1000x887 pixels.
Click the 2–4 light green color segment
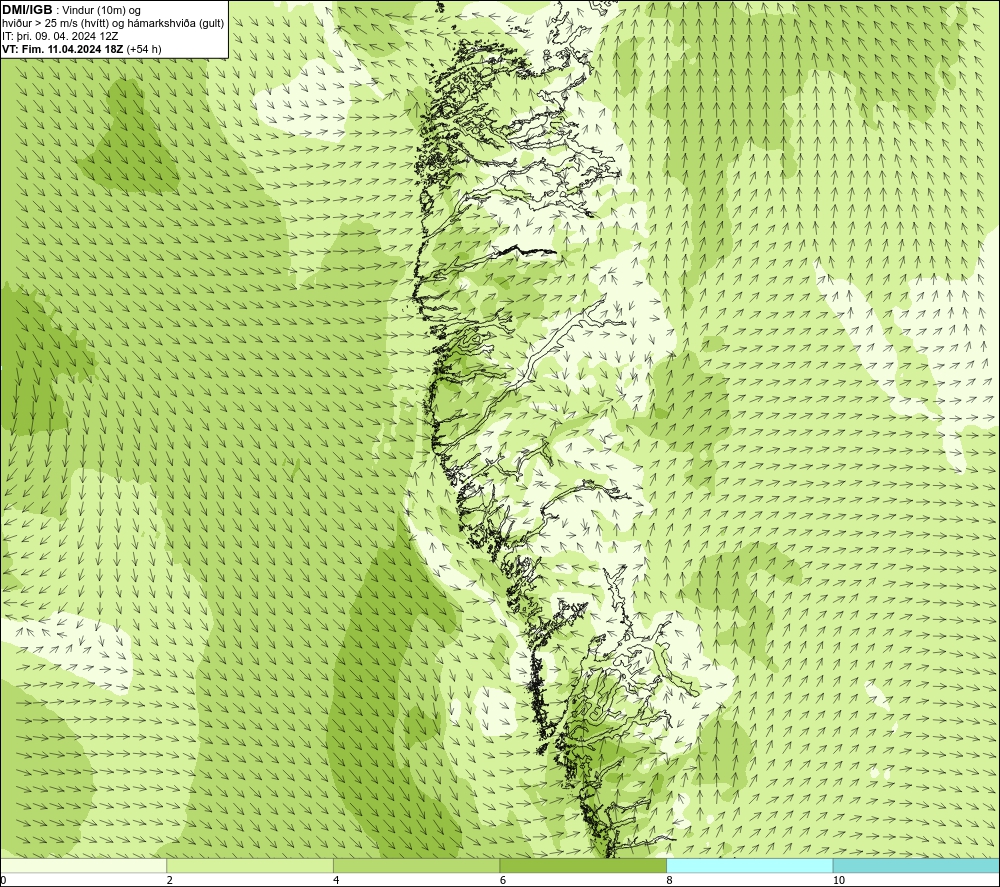pyautogui.click(x=250, y=865)
